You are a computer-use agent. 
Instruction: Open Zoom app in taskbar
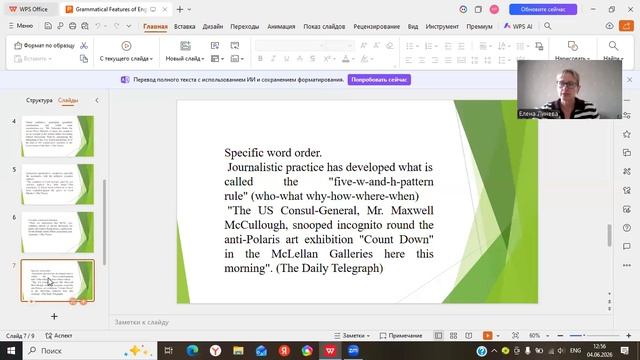coord(353,351)
